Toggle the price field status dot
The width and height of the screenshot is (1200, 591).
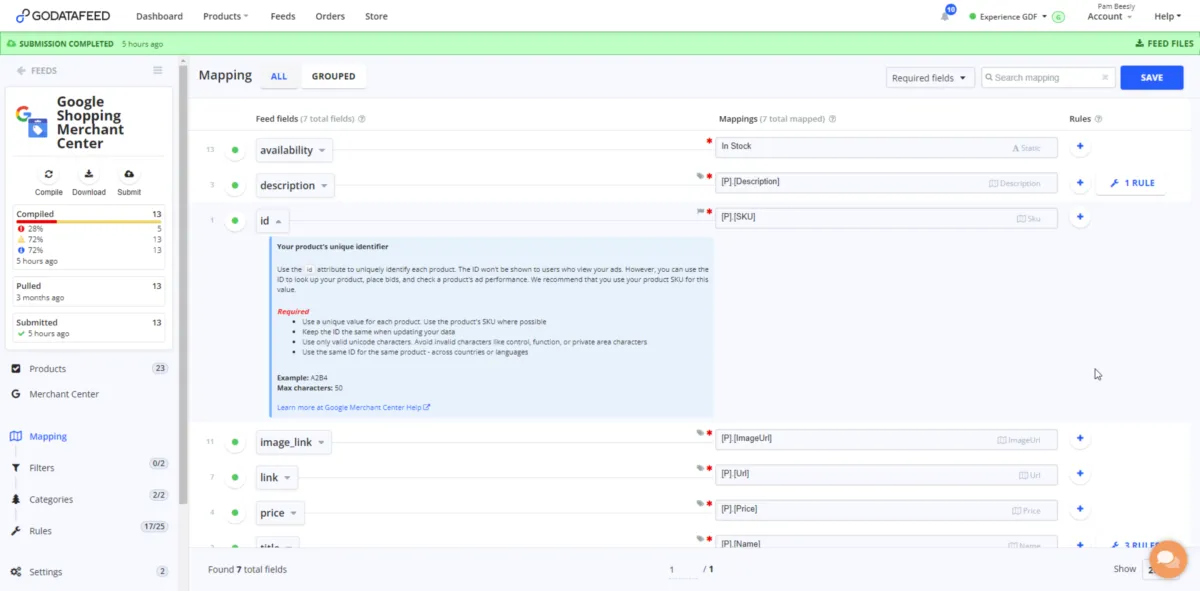click(x=235, y=512)
